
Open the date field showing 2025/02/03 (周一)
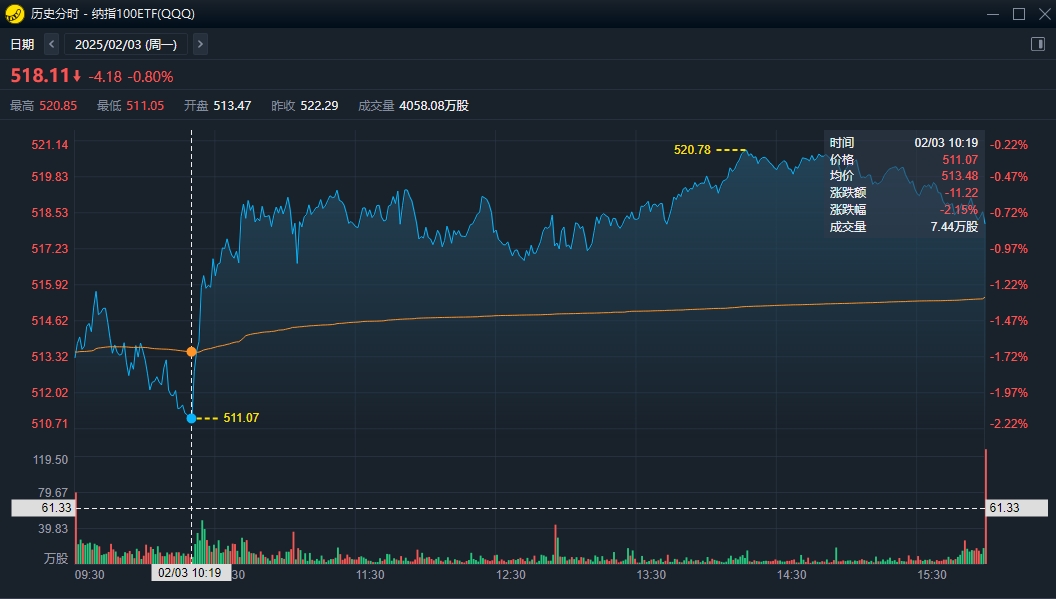pos(126,44)
